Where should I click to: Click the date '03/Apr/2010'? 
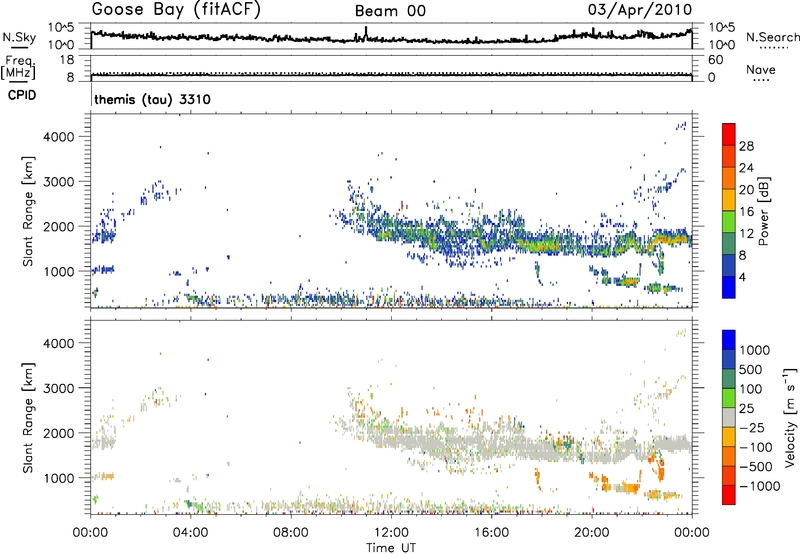[640, 10]
